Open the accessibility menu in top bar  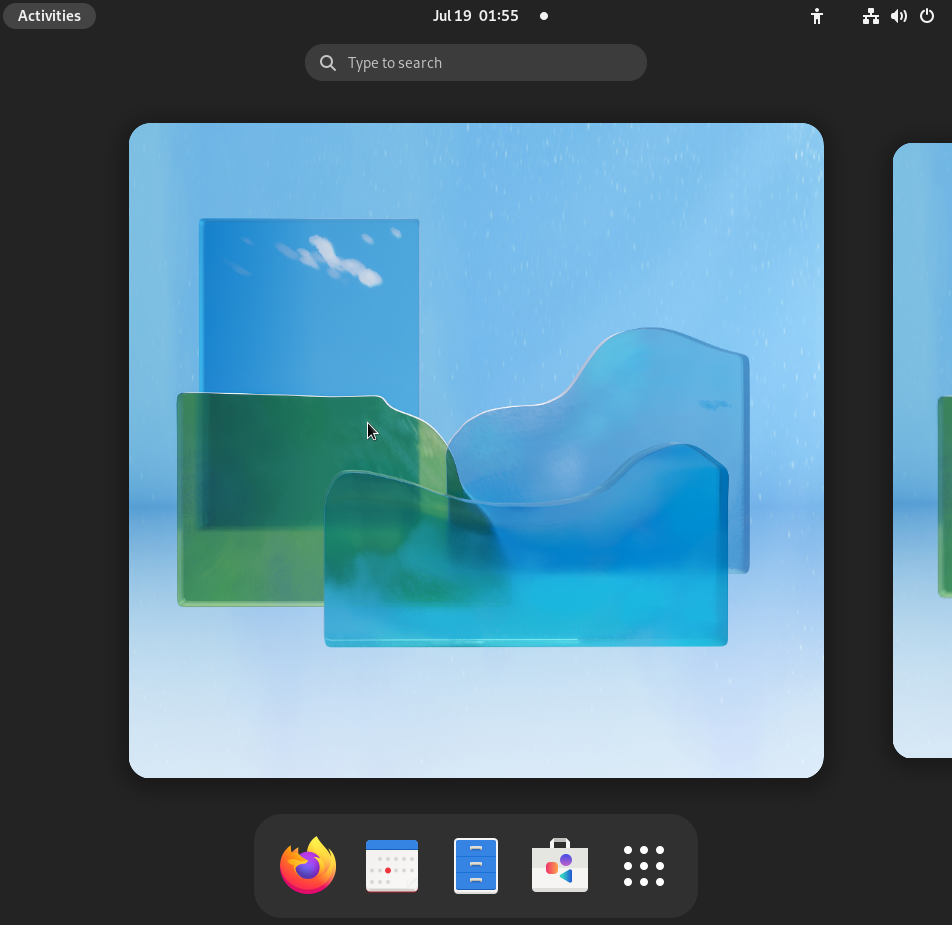pos(817,16)
